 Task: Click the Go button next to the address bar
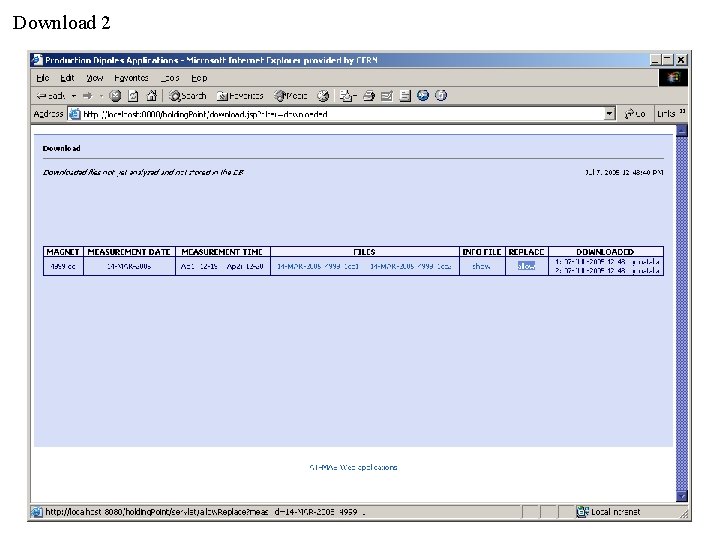click(635, 114)
